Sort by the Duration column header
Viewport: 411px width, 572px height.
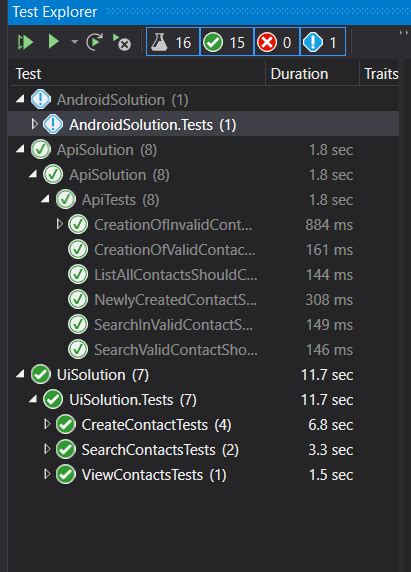click(x=312, y=74)
